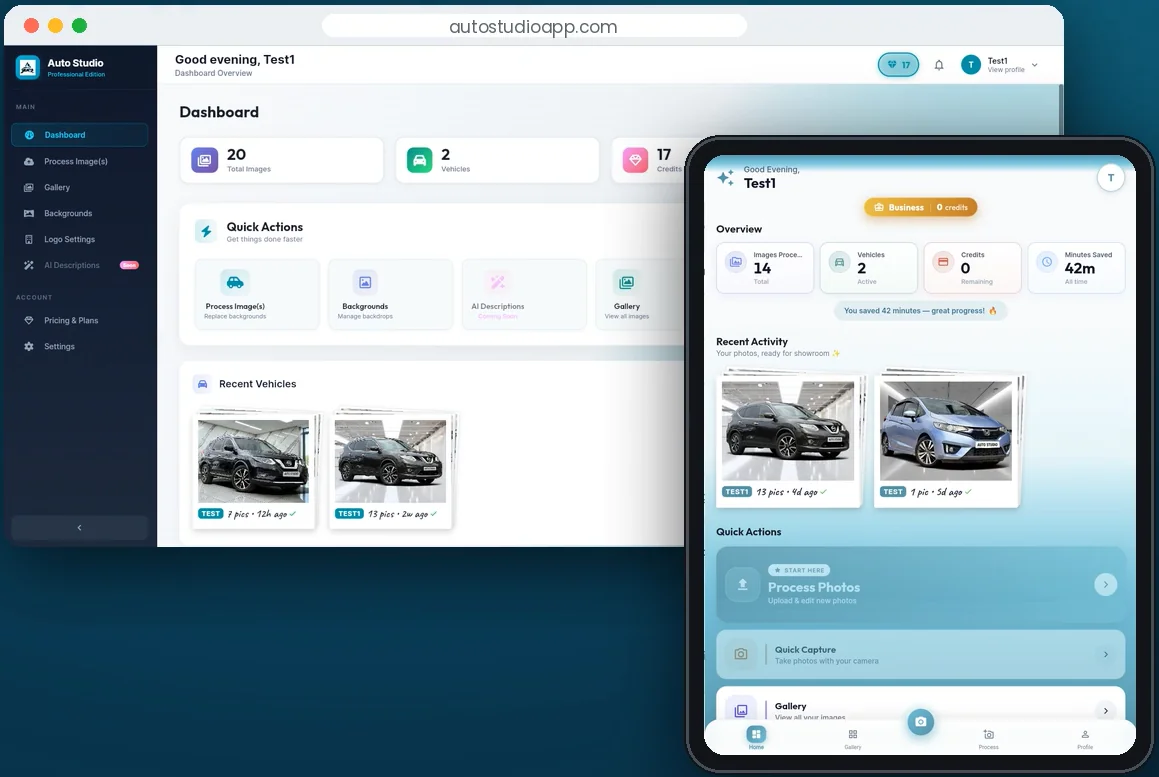Click the Process Image(s) cloud icon in sidebar
Viewport: 1159px width, 777px height.
click(29, 161)
